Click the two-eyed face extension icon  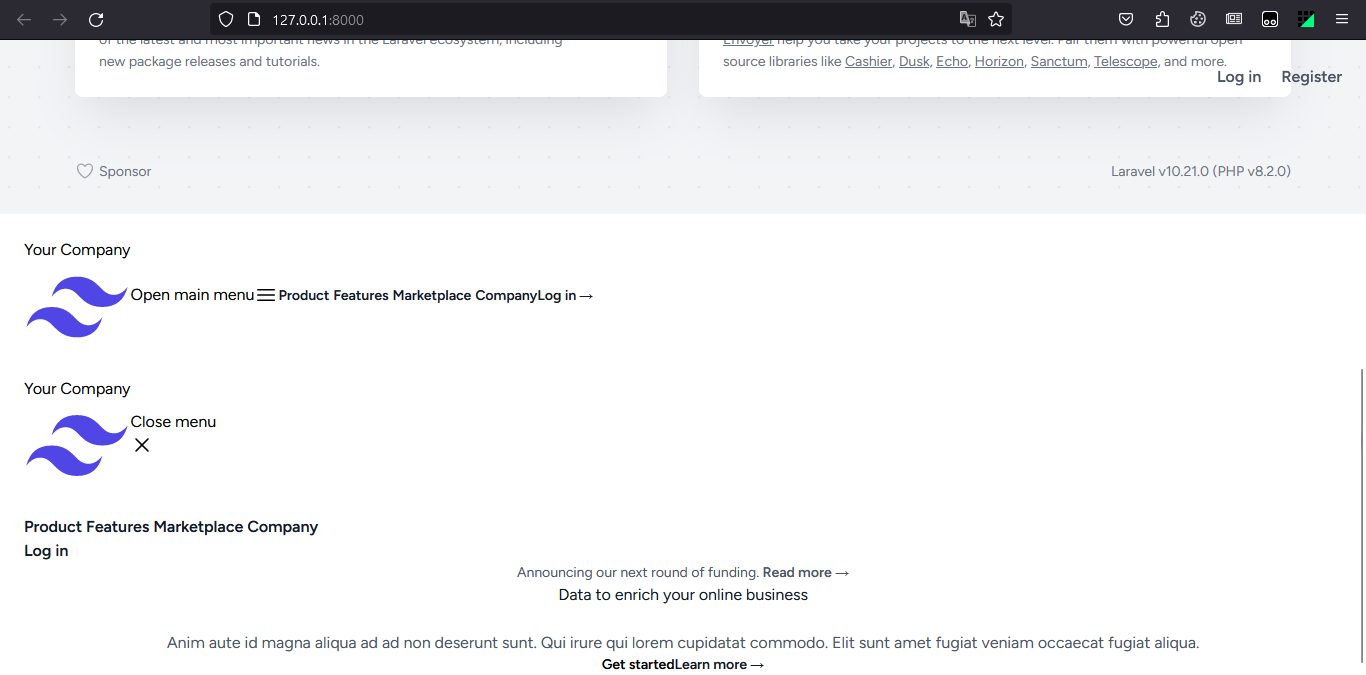(x=1270, y=19)
